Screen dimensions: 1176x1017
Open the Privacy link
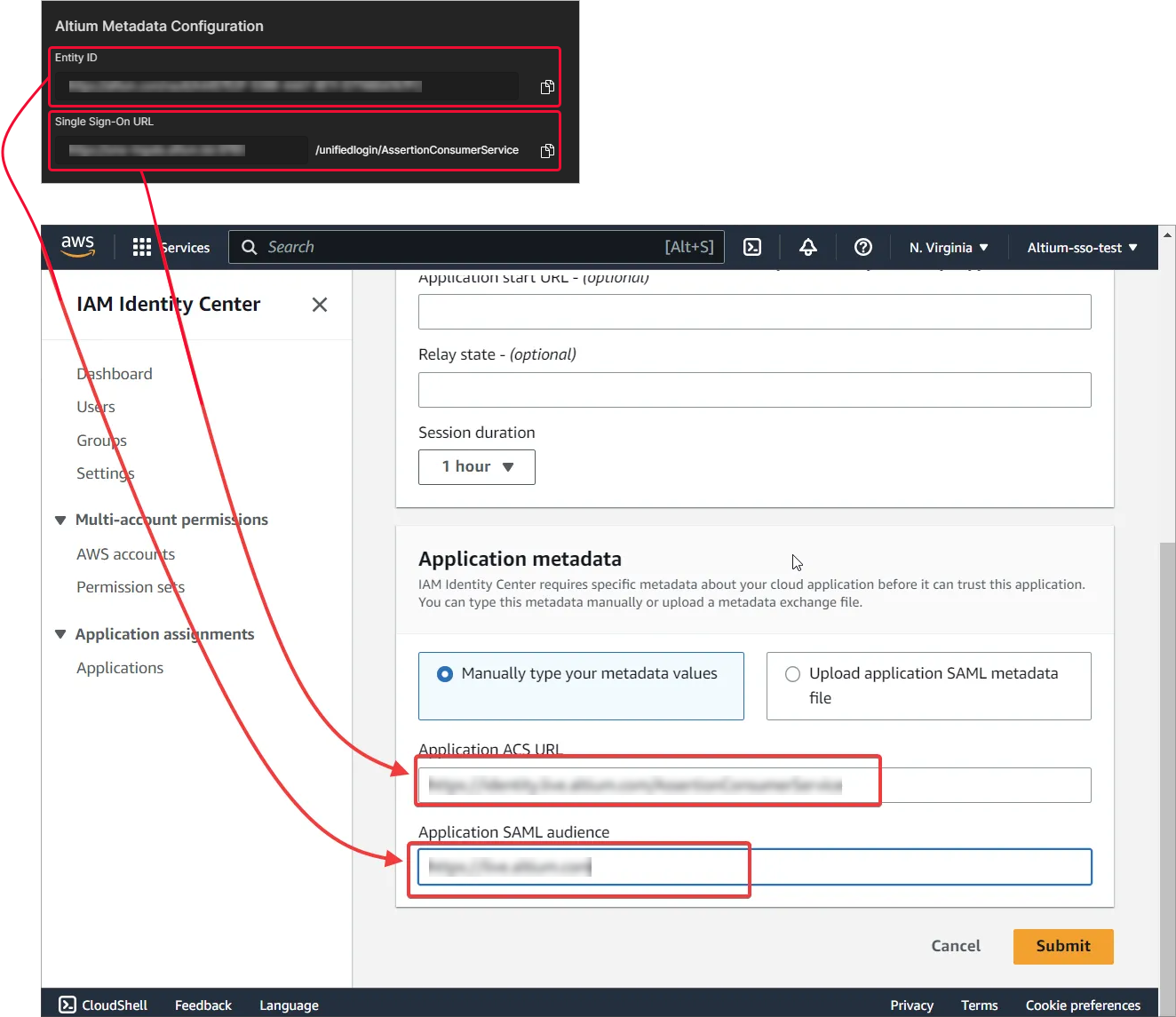coord(911,1005)
